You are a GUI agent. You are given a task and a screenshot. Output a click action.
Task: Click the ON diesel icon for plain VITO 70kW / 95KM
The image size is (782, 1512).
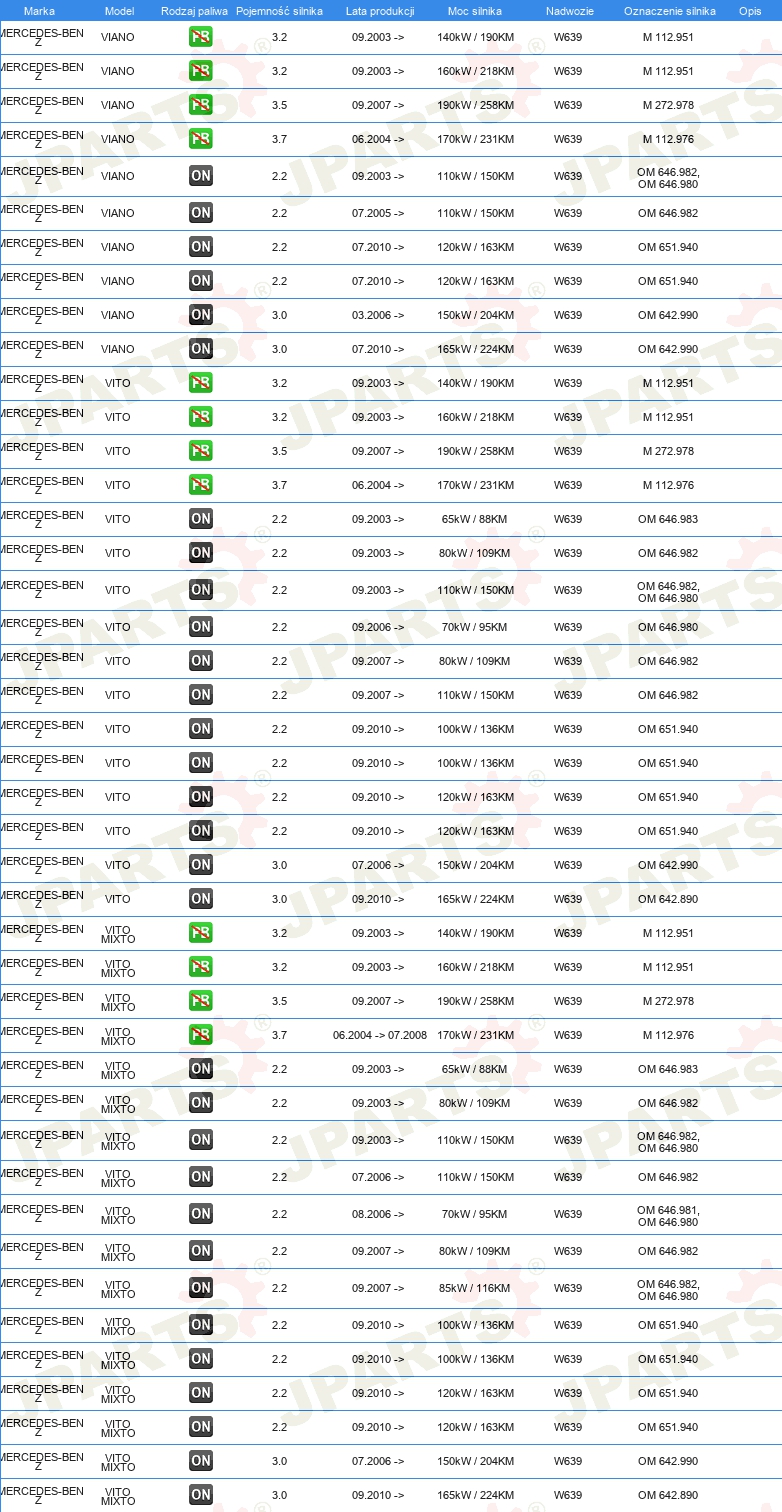click(x=201, y=627)
